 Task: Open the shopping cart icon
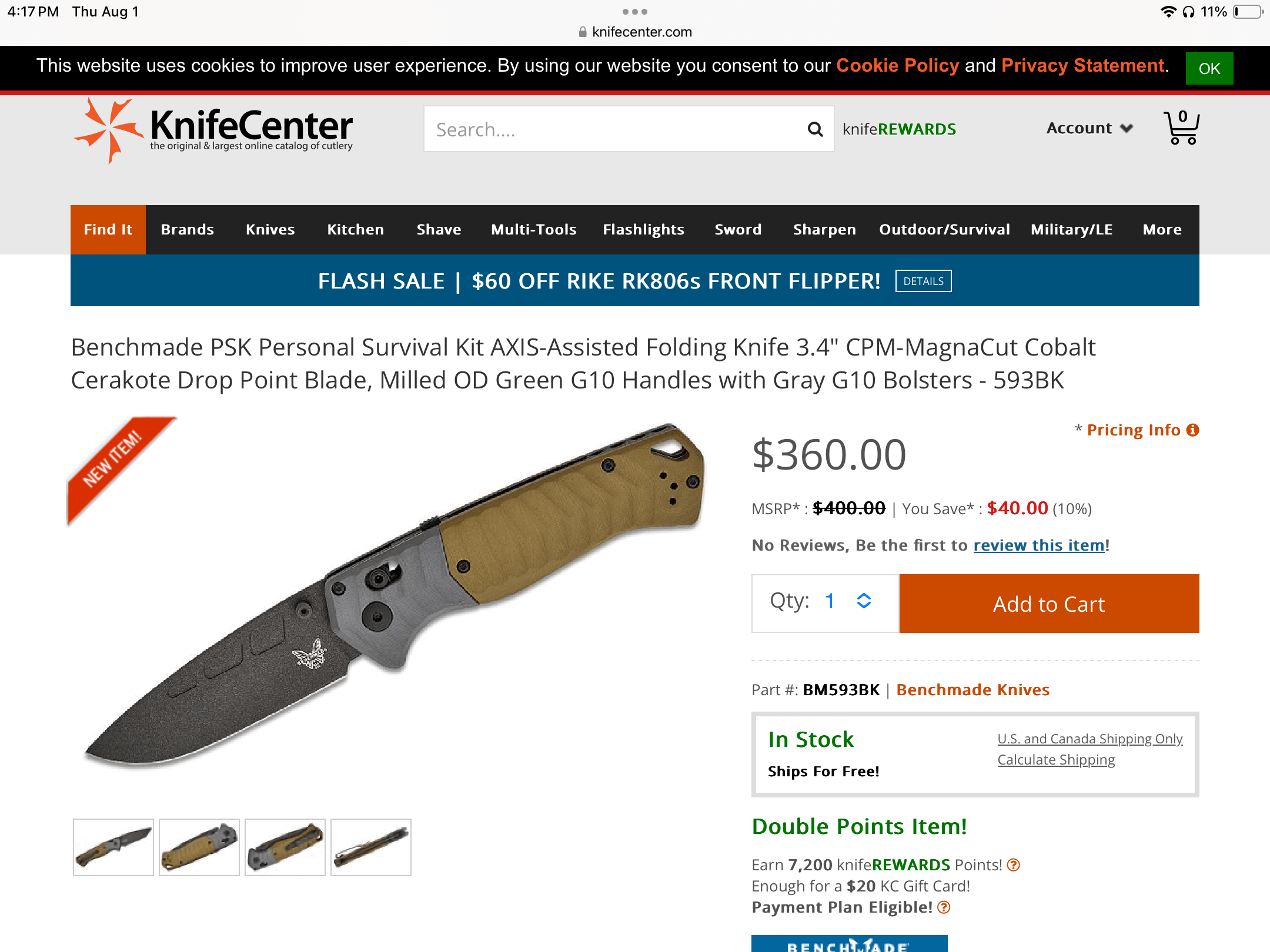pos(1181,128)
